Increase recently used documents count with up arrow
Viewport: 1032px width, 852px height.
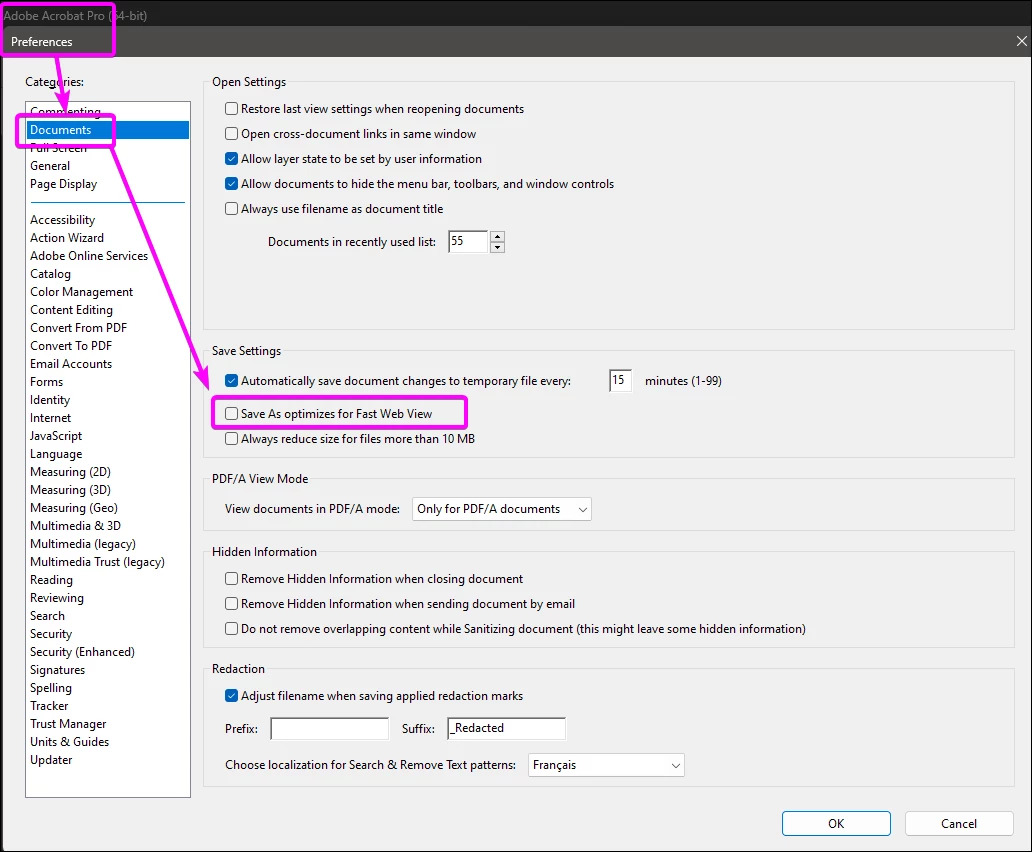pos(498,237)
